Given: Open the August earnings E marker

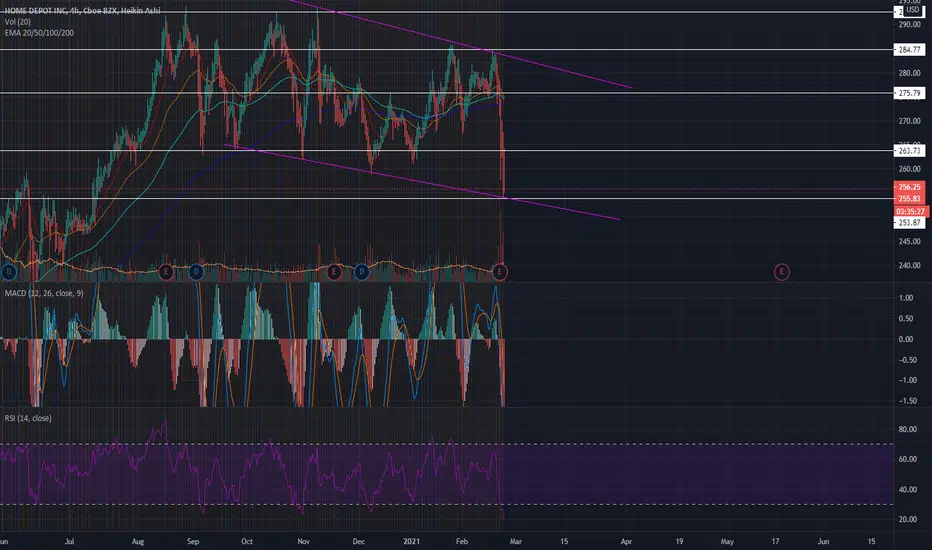Looking at the screenshot, I should (x=166, y=272).
